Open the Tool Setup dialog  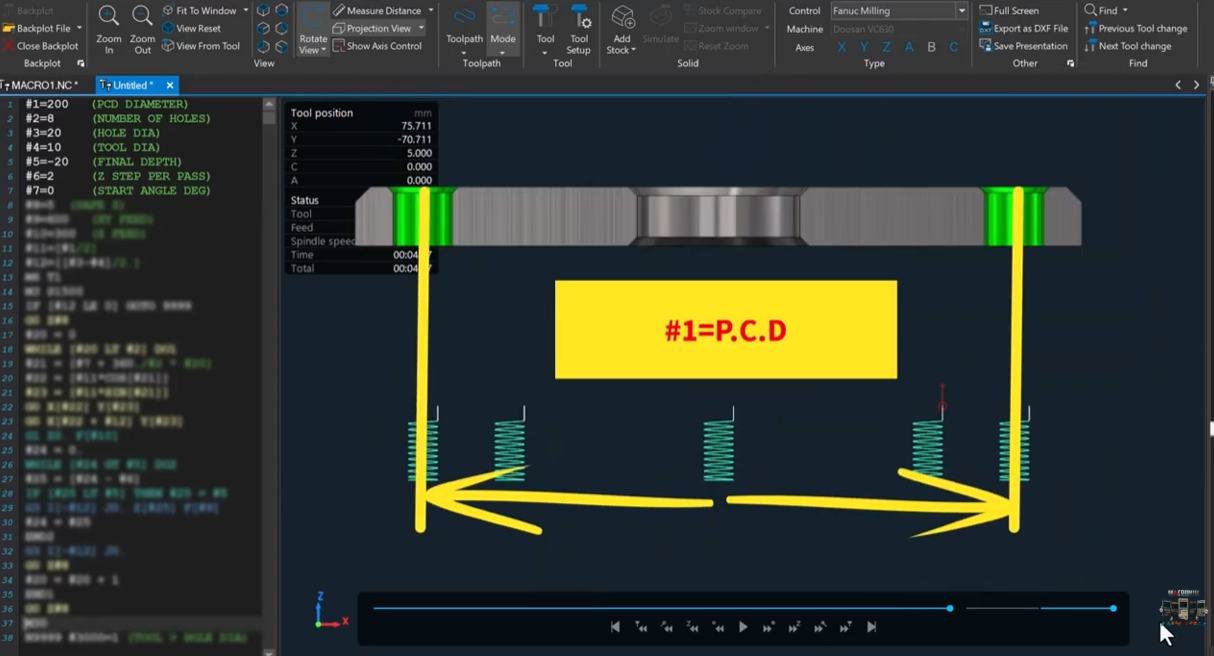[578, 30]
